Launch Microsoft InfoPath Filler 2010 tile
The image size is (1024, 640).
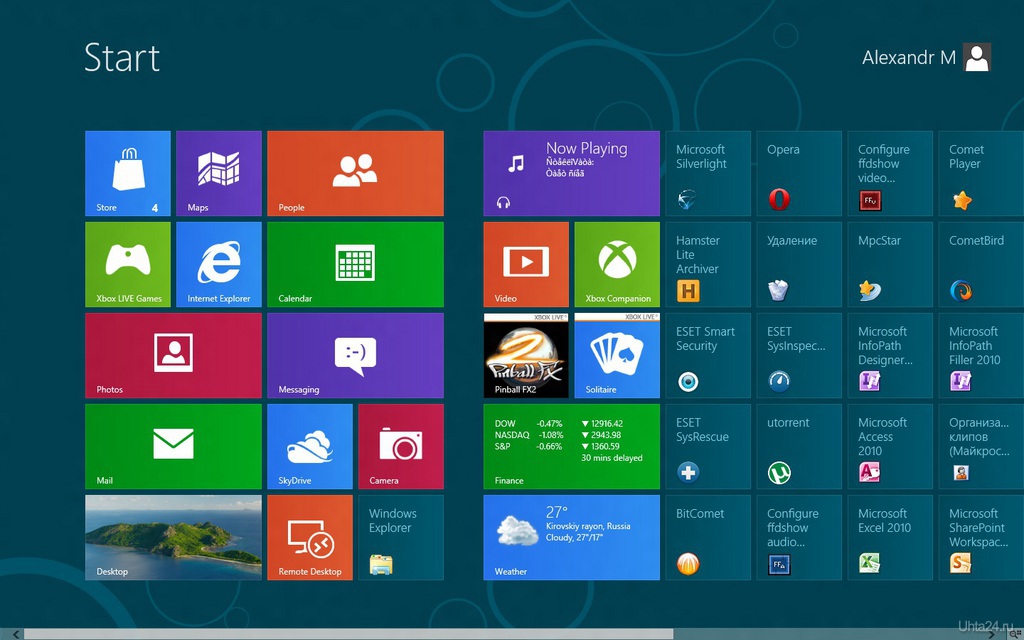[x=981, y=355]
